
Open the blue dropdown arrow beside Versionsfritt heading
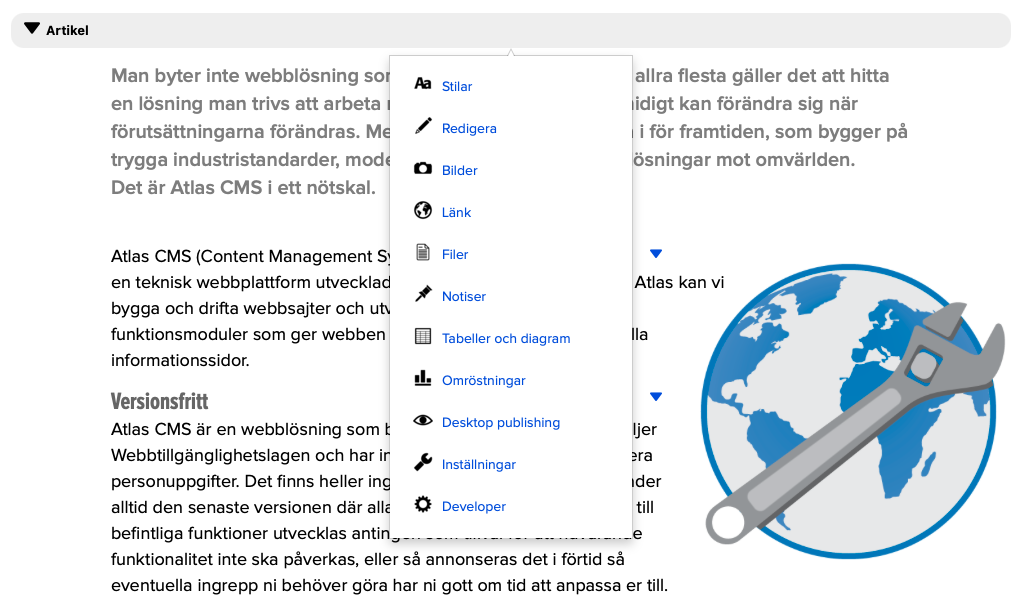tap(656, 397)
